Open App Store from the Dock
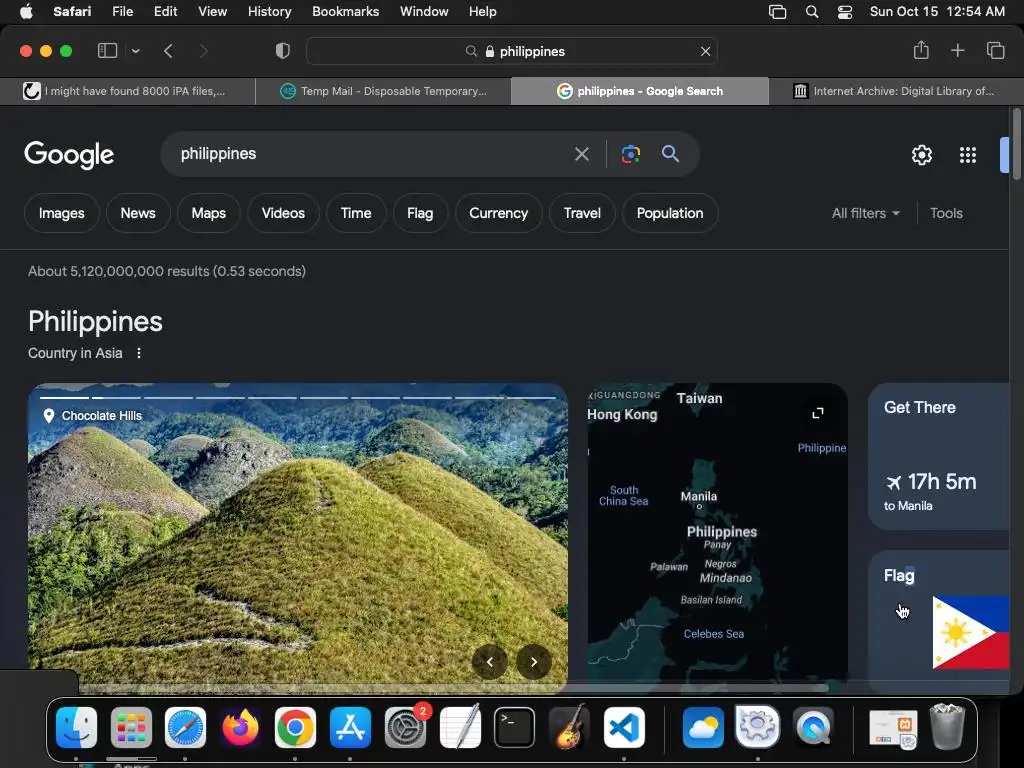 pos(350,727)
